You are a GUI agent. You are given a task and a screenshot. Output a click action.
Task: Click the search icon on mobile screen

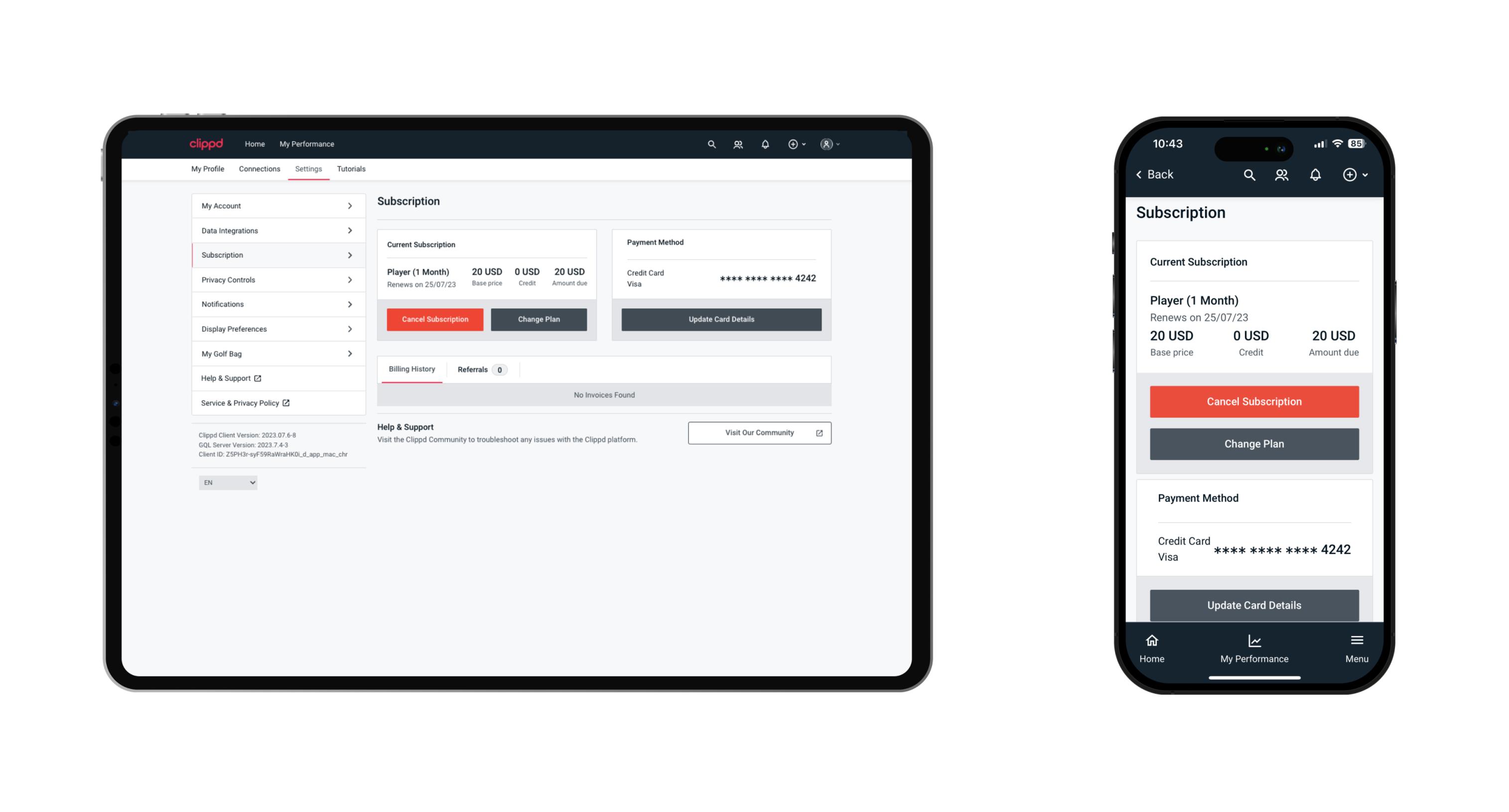pyautogui.click(x=1249, y=175)
